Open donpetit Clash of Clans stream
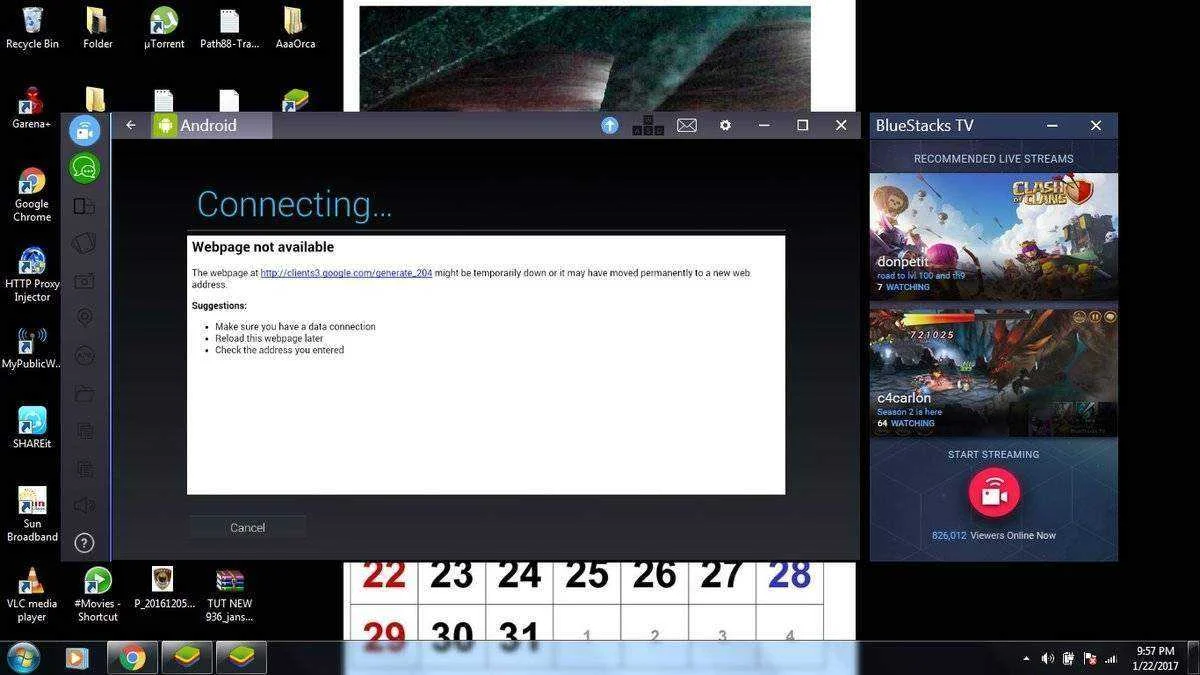Viewport: 1200px width, 675px height. (993, 236)
